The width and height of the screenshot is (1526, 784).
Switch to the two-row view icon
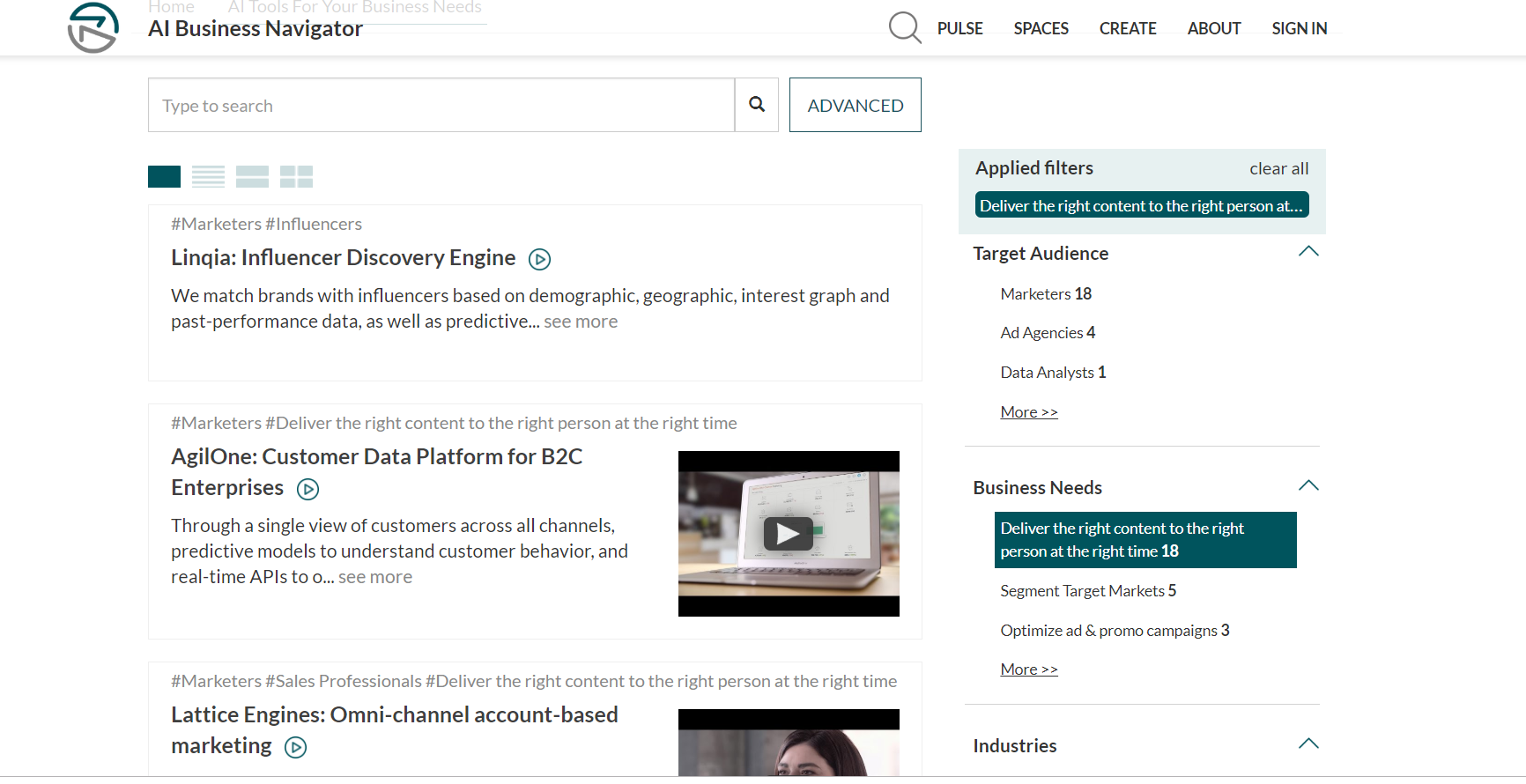(252, 176)
